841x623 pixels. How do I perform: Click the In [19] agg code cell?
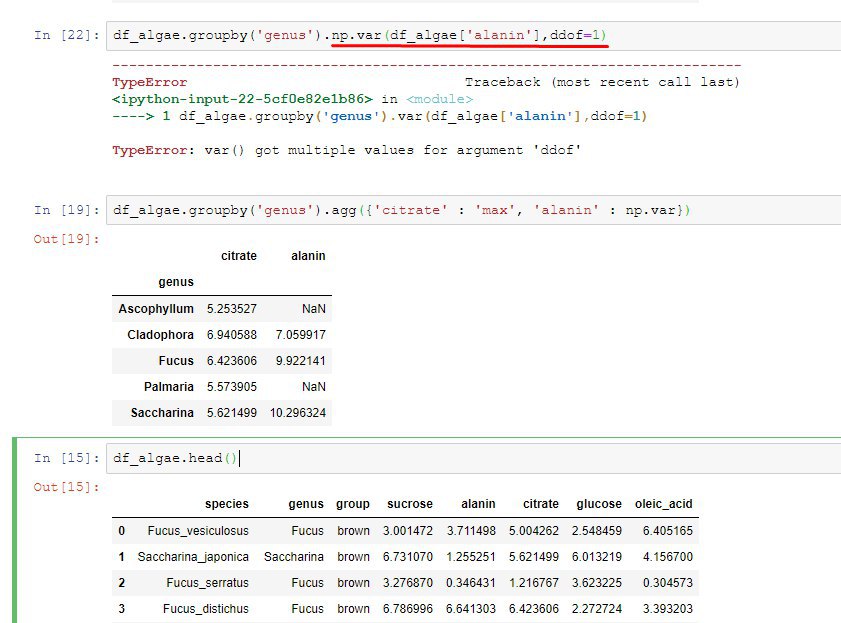474,210
